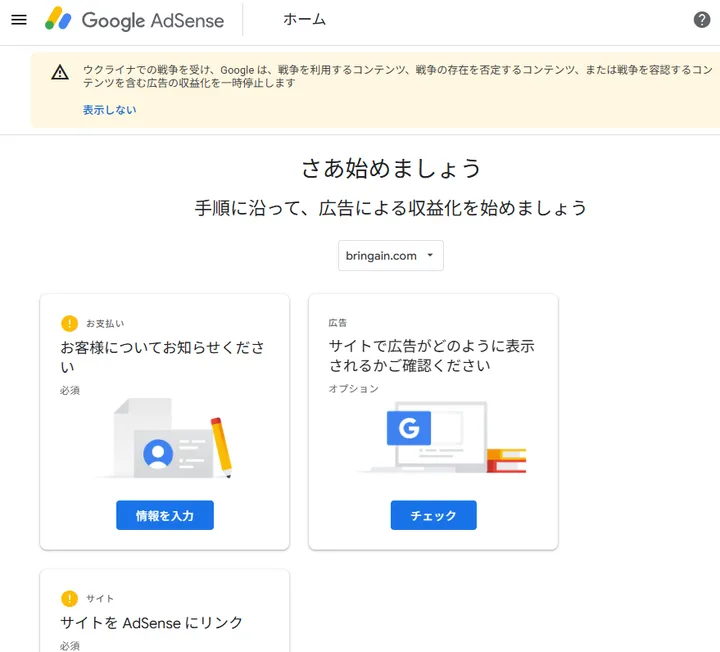The image size is (720, 652).
Task: Click お客様についてお知らせください card title
Action: [163, 357]
